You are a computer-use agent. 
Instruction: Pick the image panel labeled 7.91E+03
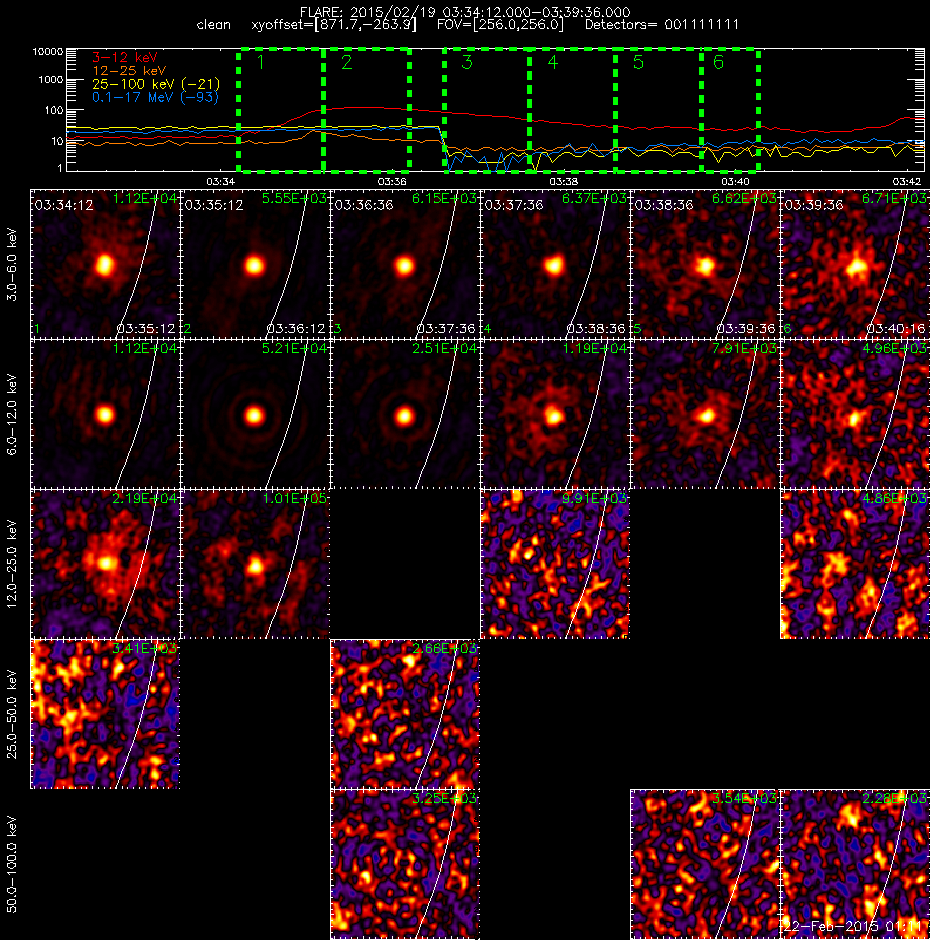tap(705, 414)
